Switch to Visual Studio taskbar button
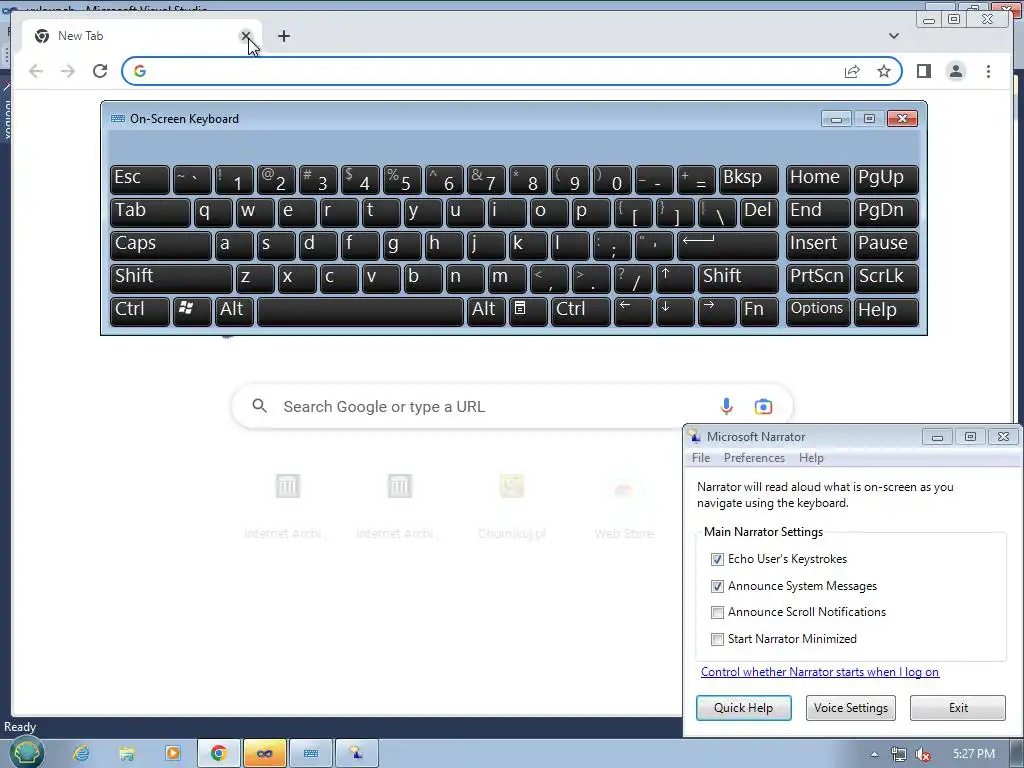The height and width of the screenshot is (768, 1024). click(x=264, y=754)
